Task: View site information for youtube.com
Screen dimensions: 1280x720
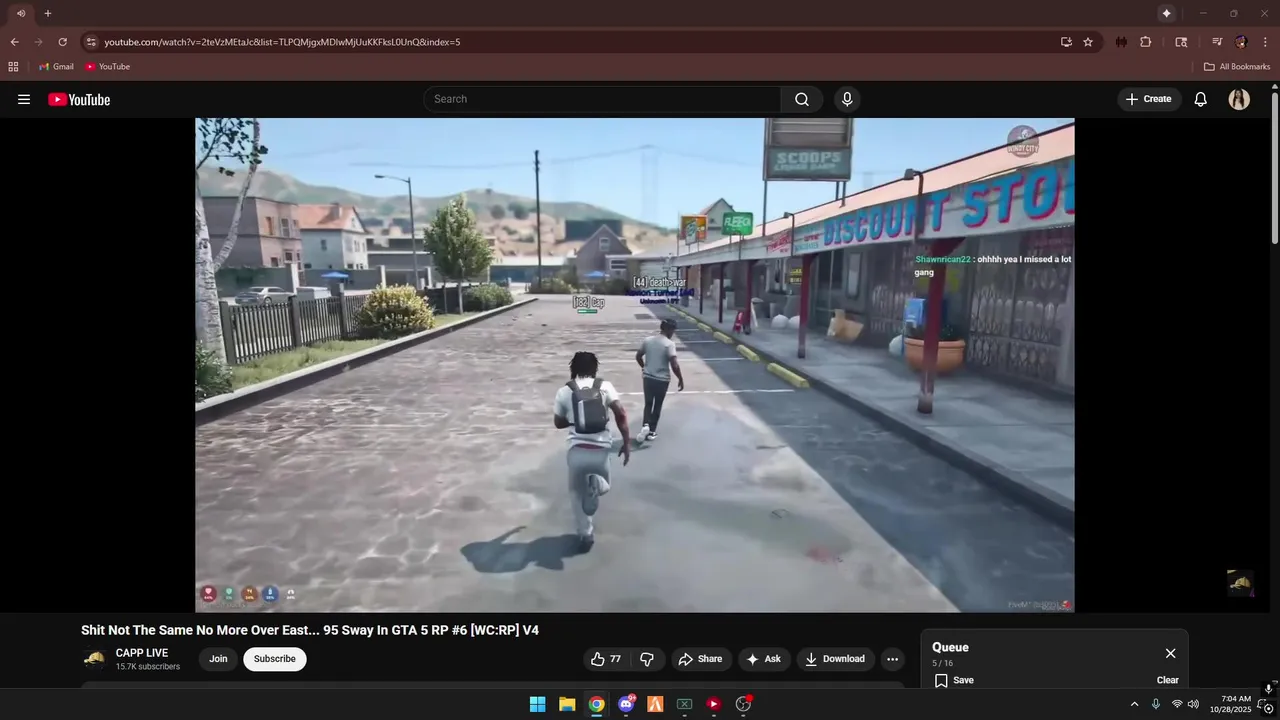Action: tap(91, 42)
